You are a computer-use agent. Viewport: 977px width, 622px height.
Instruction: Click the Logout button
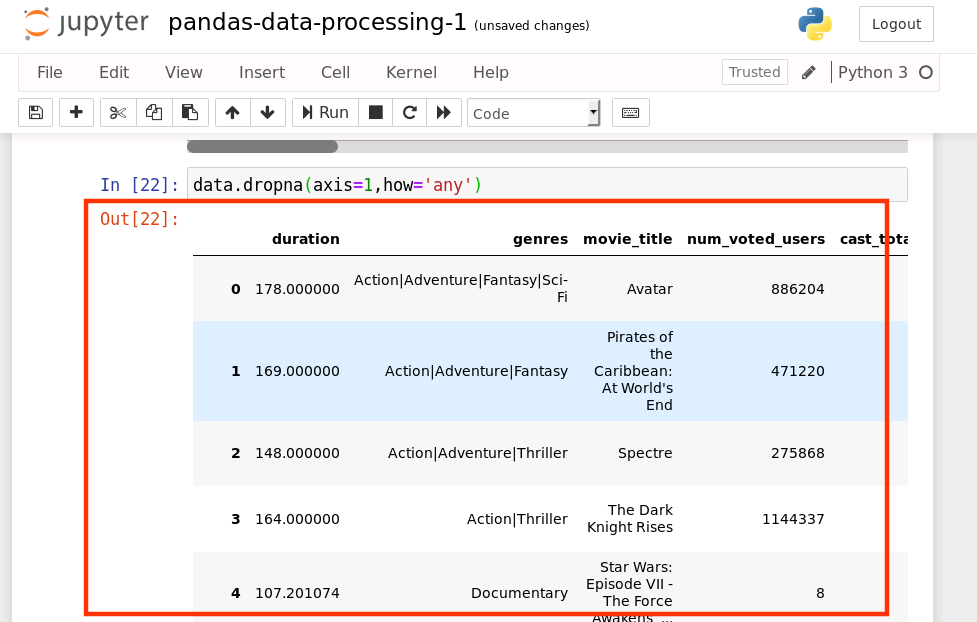pos(895,23)
